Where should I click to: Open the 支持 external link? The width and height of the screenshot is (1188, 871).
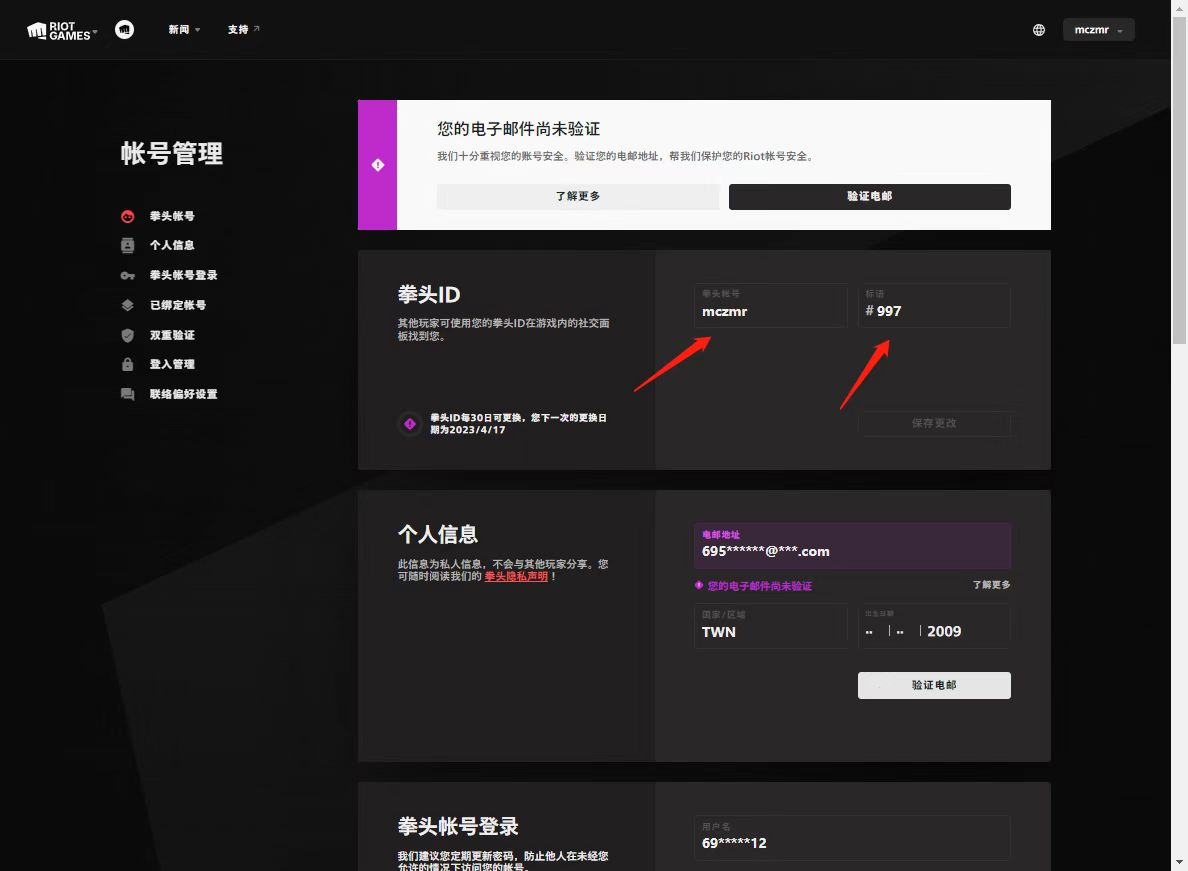tap(243, 30)
